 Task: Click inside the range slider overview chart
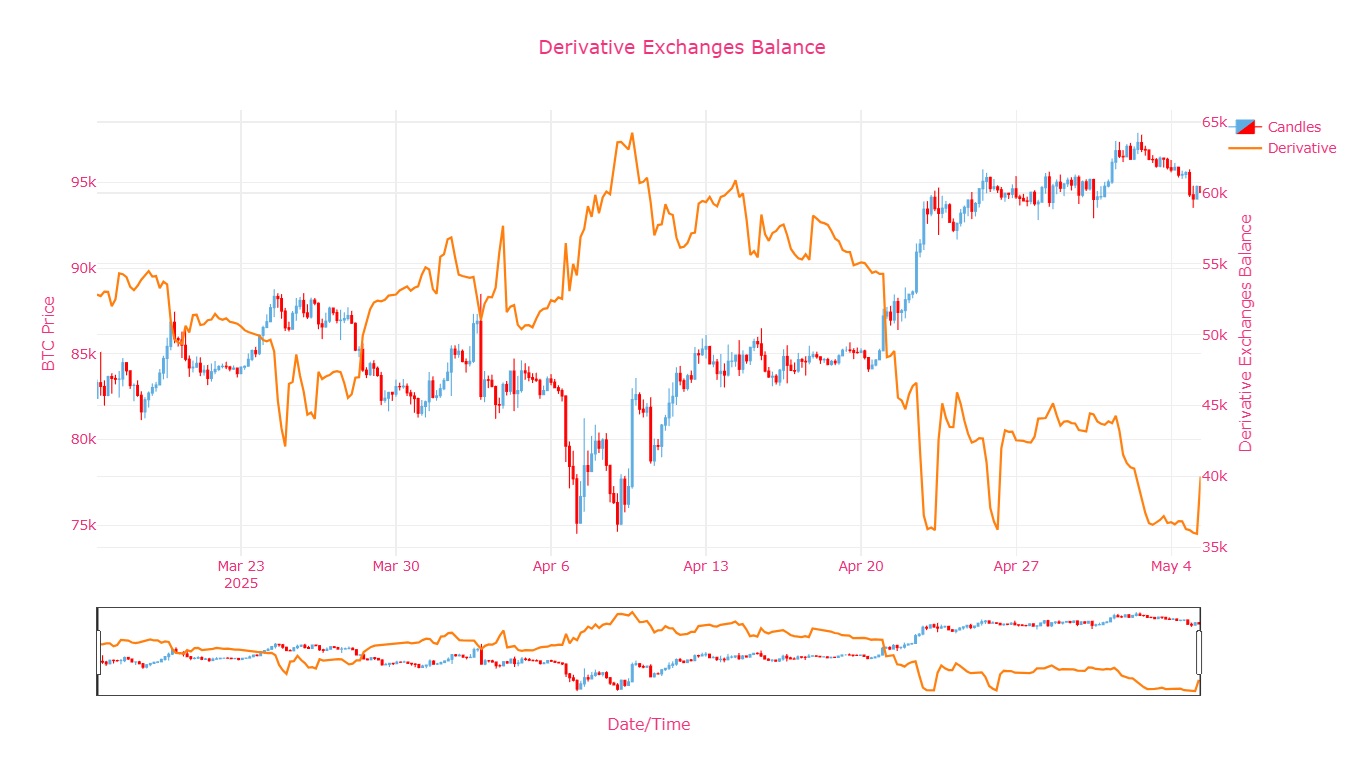[648, 652]
